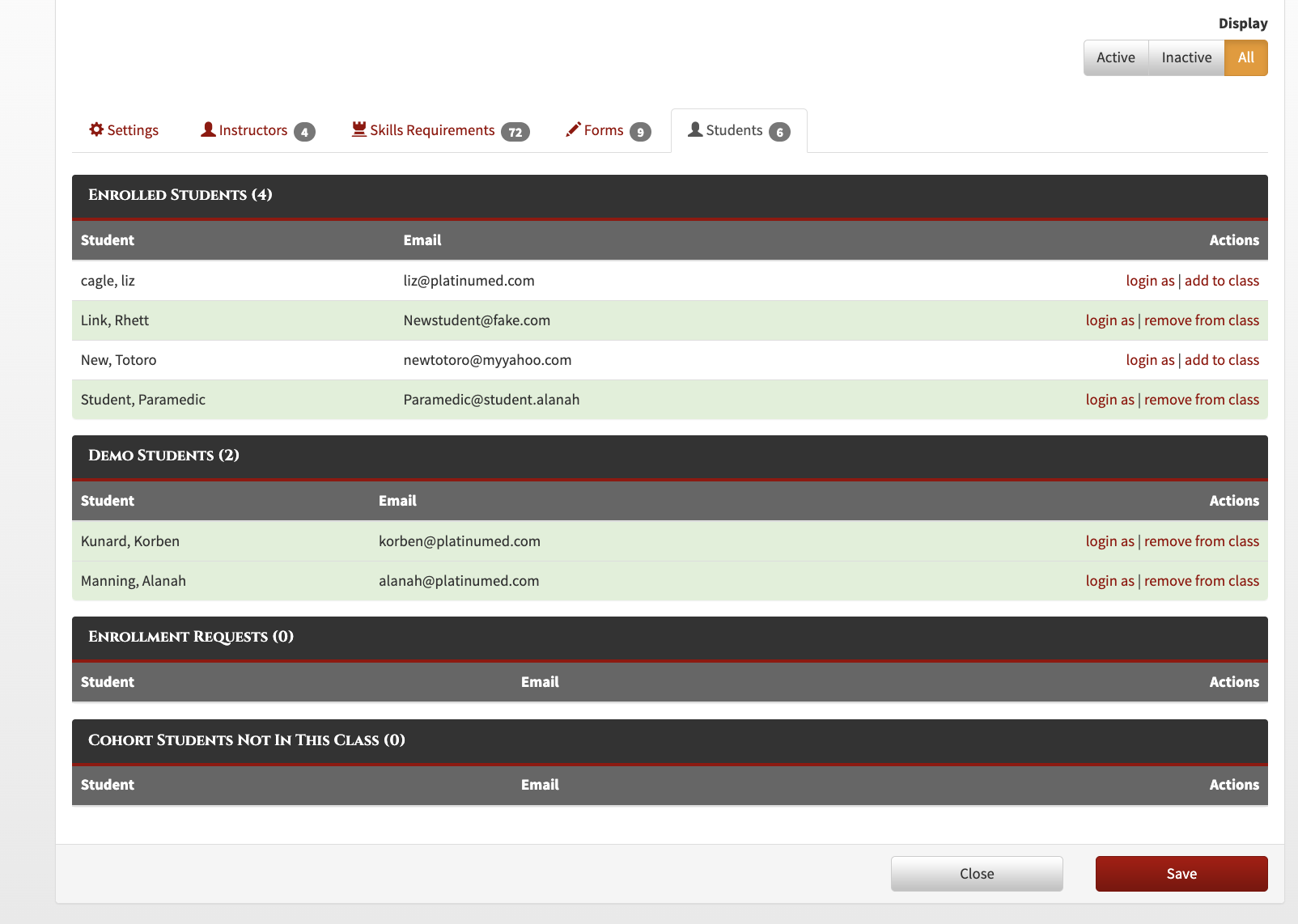This screenshot has height=924, width=1298.
Task: Open the Skills Requirements tab
Action: (440, 130)
